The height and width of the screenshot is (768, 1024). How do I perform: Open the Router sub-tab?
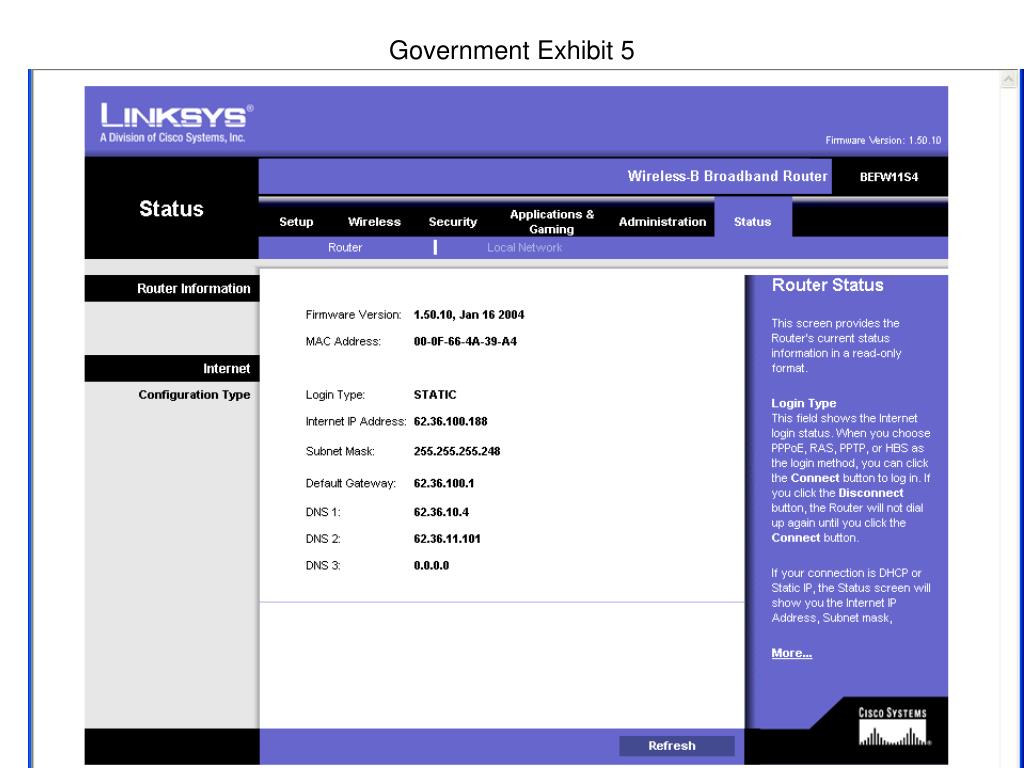click(345, 248)
